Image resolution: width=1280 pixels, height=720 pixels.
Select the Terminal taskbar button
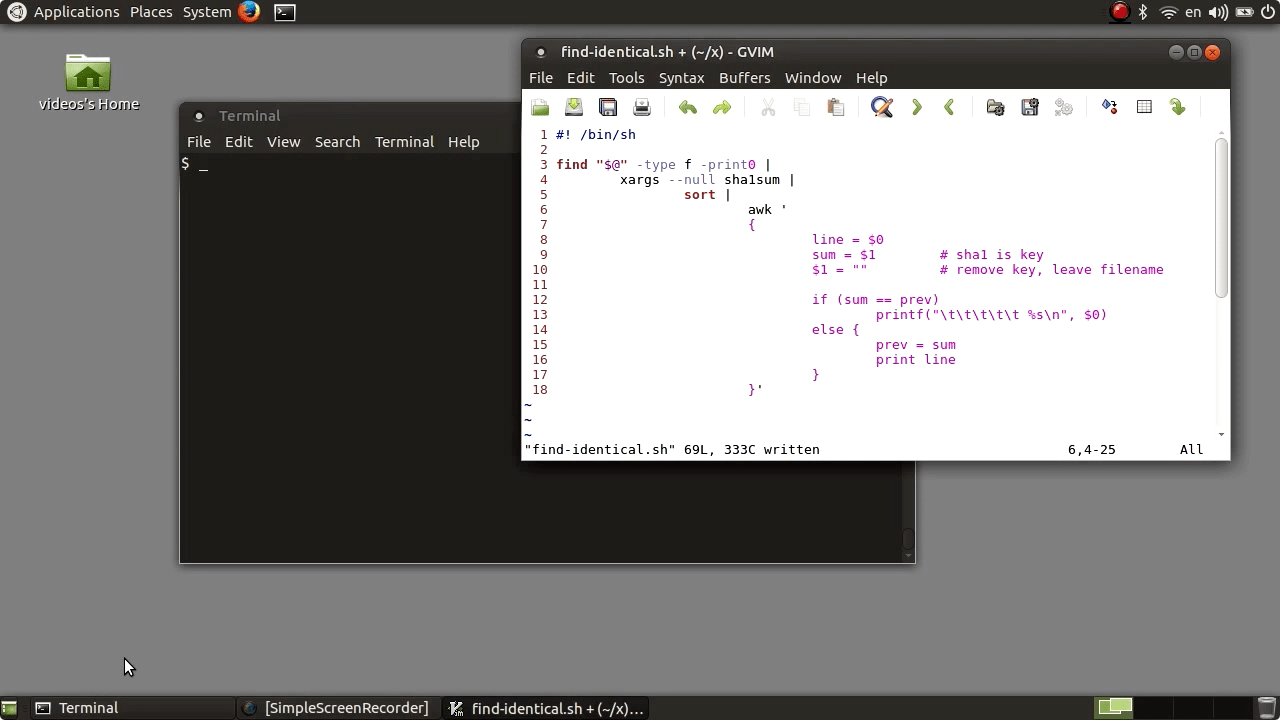pos(87,708)
